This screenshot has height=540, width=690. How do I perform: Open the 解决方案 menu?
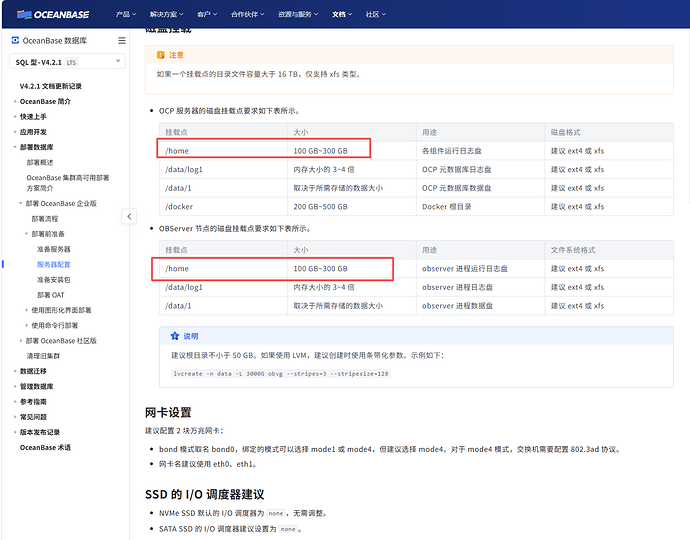[x=166, y=15]
